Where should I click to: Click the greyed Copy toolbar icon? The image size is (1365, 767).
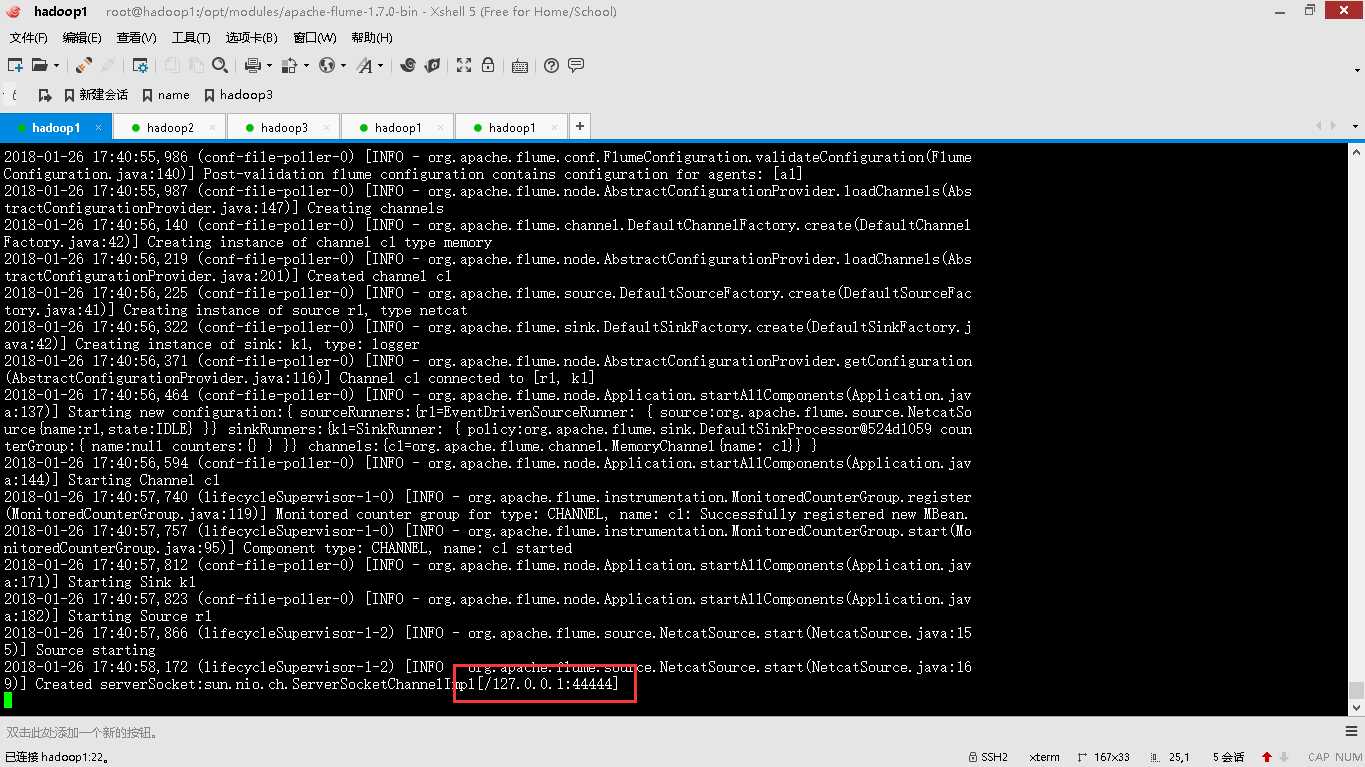click(172, 65)
